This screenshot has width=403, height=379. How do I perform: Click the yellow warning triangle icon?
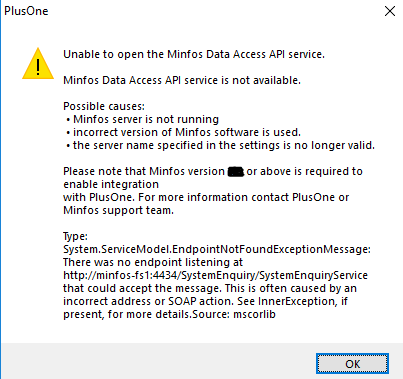(x=38, y=64)
